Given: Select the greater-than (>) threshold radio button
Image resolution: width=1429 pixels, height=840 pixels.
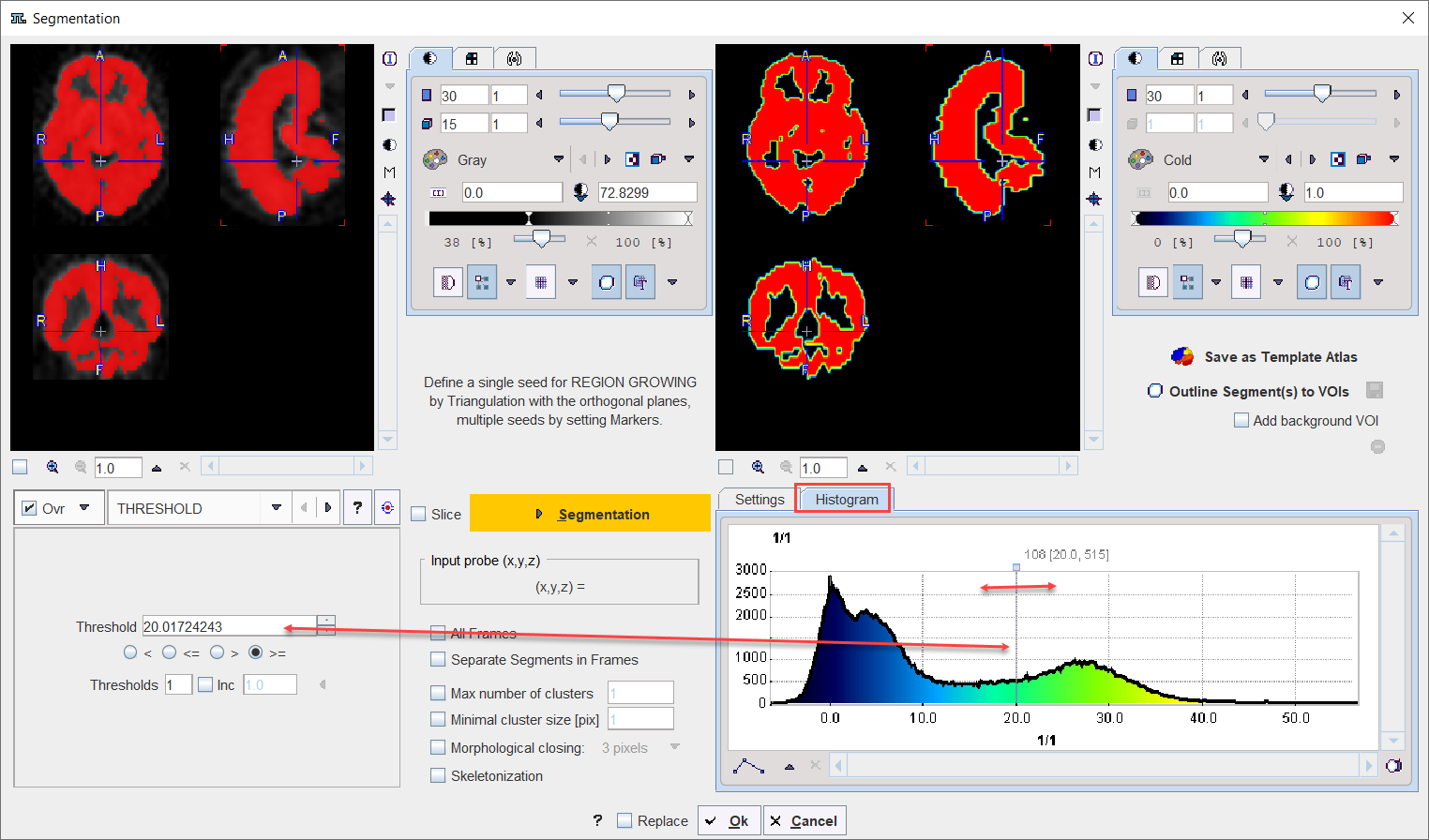Looking at the screenshot, I should 217,652.
